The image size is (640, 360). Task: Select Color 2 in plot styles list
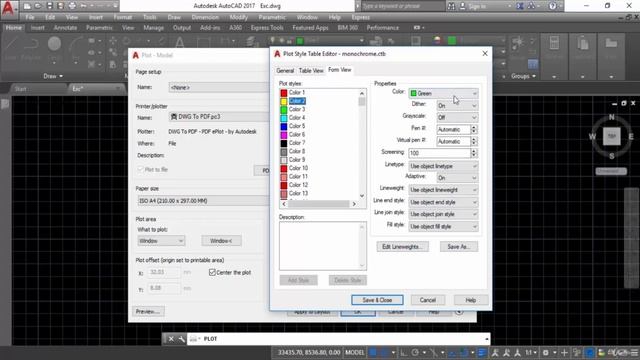pyautogui.click(x=297, y=101)
